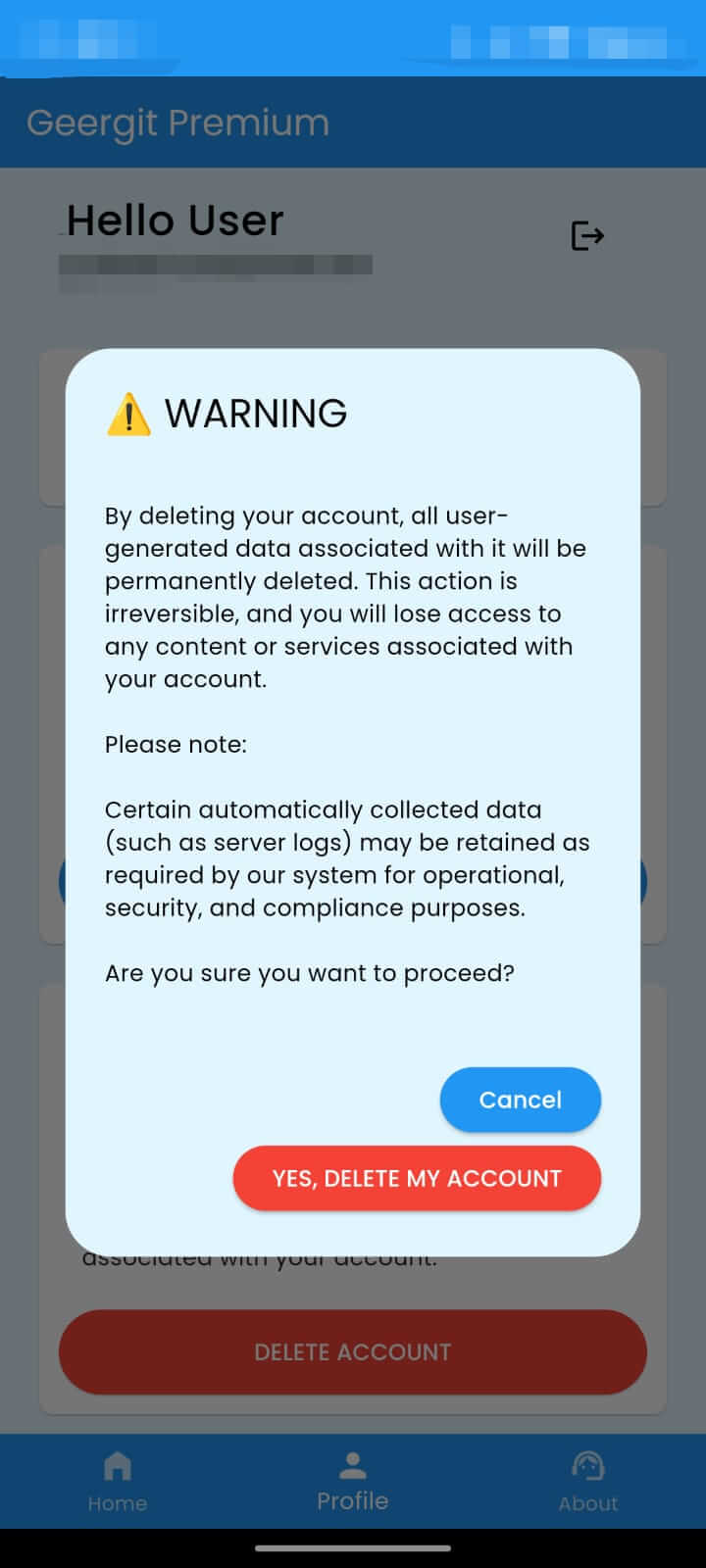
Task: Tap 'Are you sure you want to proceed?'
Action: (309, 973)
